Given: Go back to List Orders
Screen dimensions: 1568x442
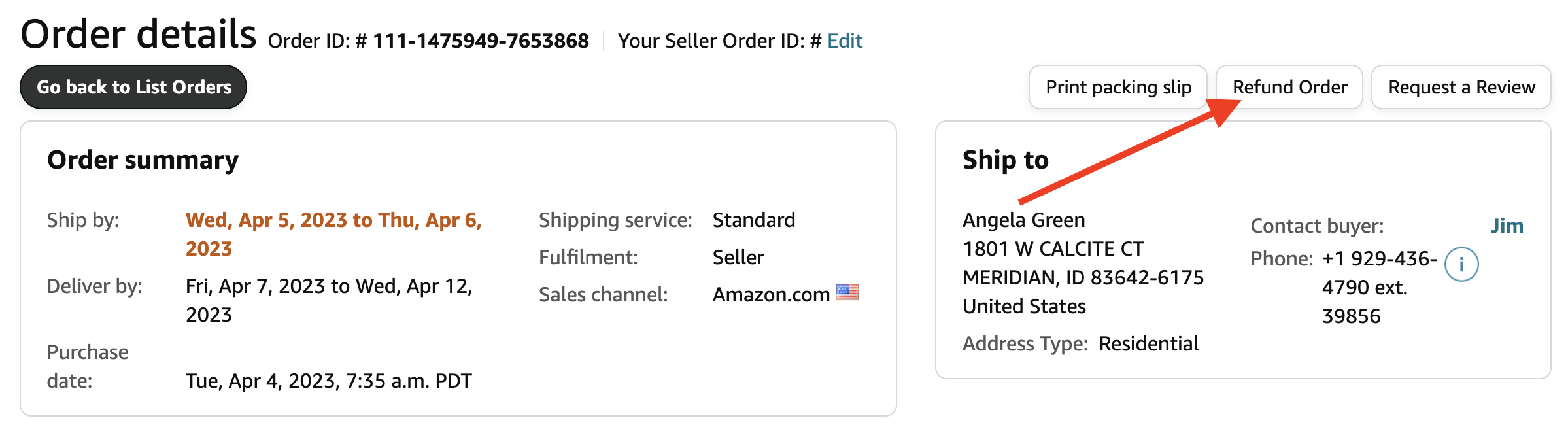Looking at the screenshot, I should 133,87.
